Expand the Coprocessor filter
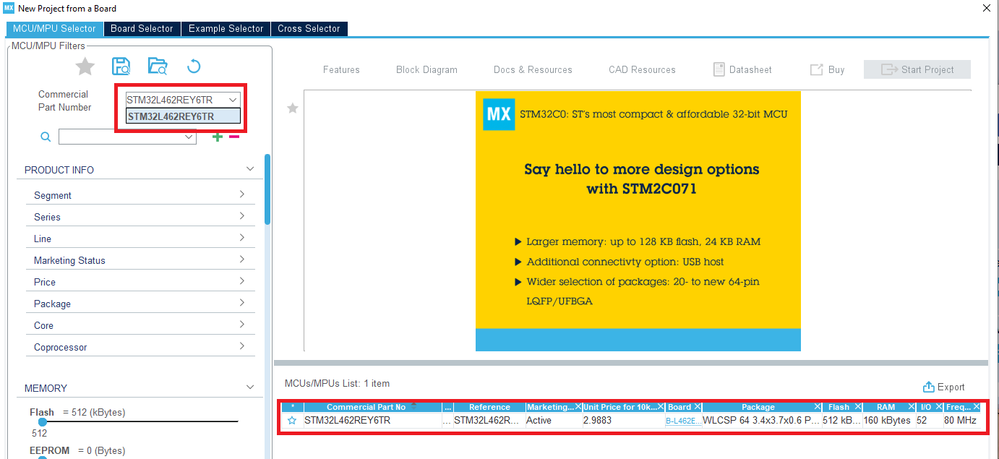 pos(242,346)
